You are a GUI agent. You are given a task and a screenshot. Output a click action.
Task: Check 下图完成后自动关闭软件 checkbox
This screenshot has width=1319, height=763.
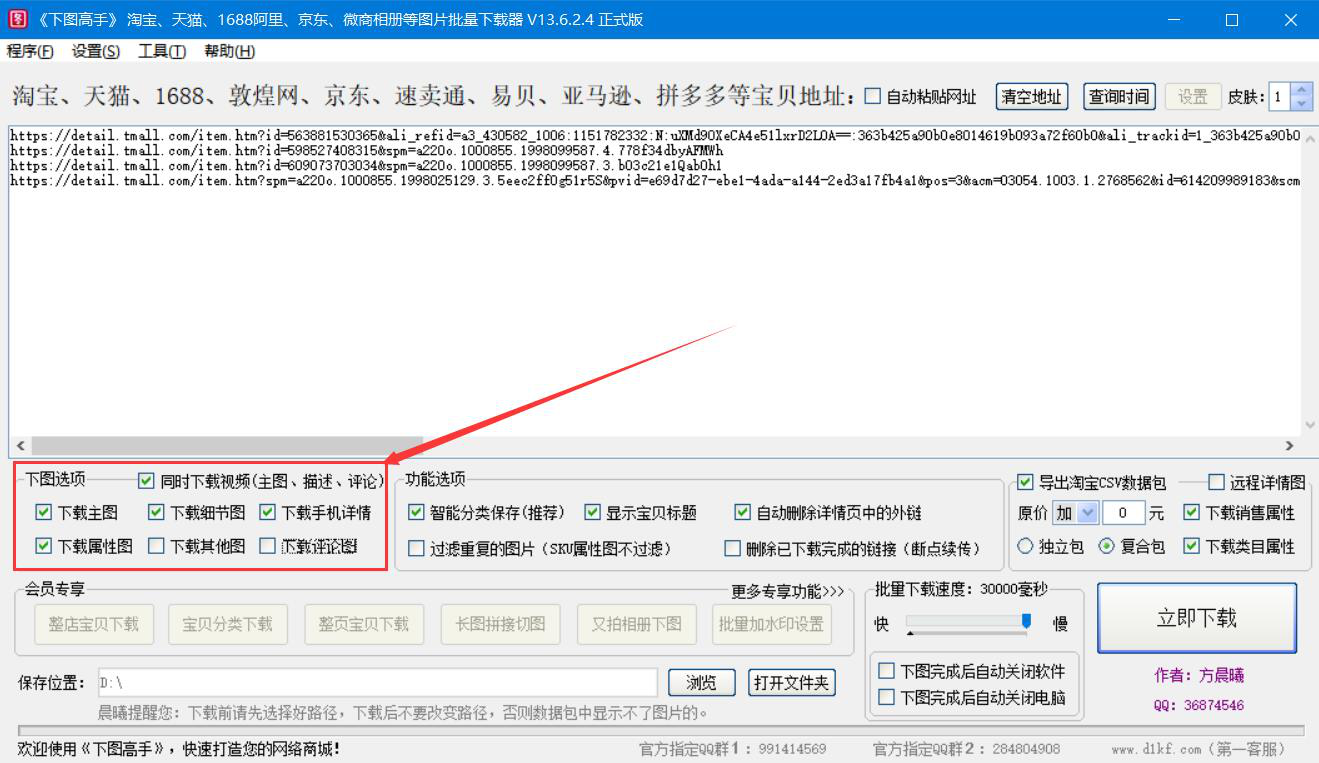point(886,671)
